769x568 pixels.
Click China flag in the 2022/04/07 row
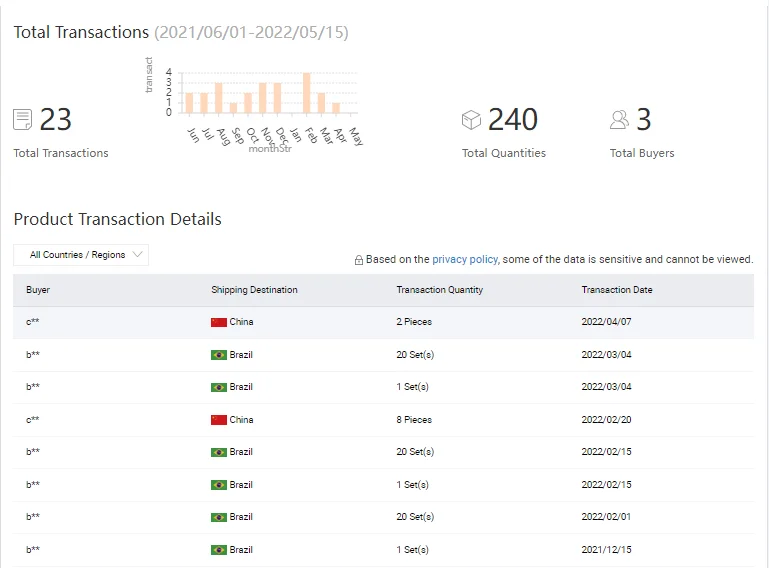219,322
